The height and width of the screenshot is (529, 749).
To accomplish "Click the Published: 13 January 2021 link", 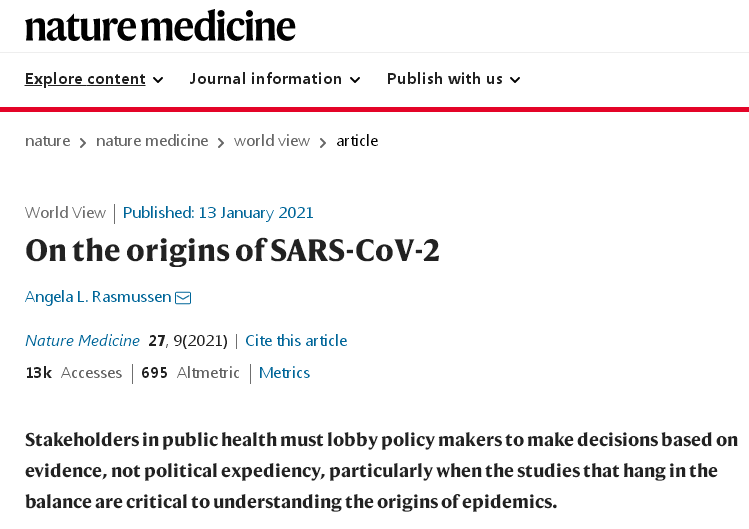I will (218, 213).
